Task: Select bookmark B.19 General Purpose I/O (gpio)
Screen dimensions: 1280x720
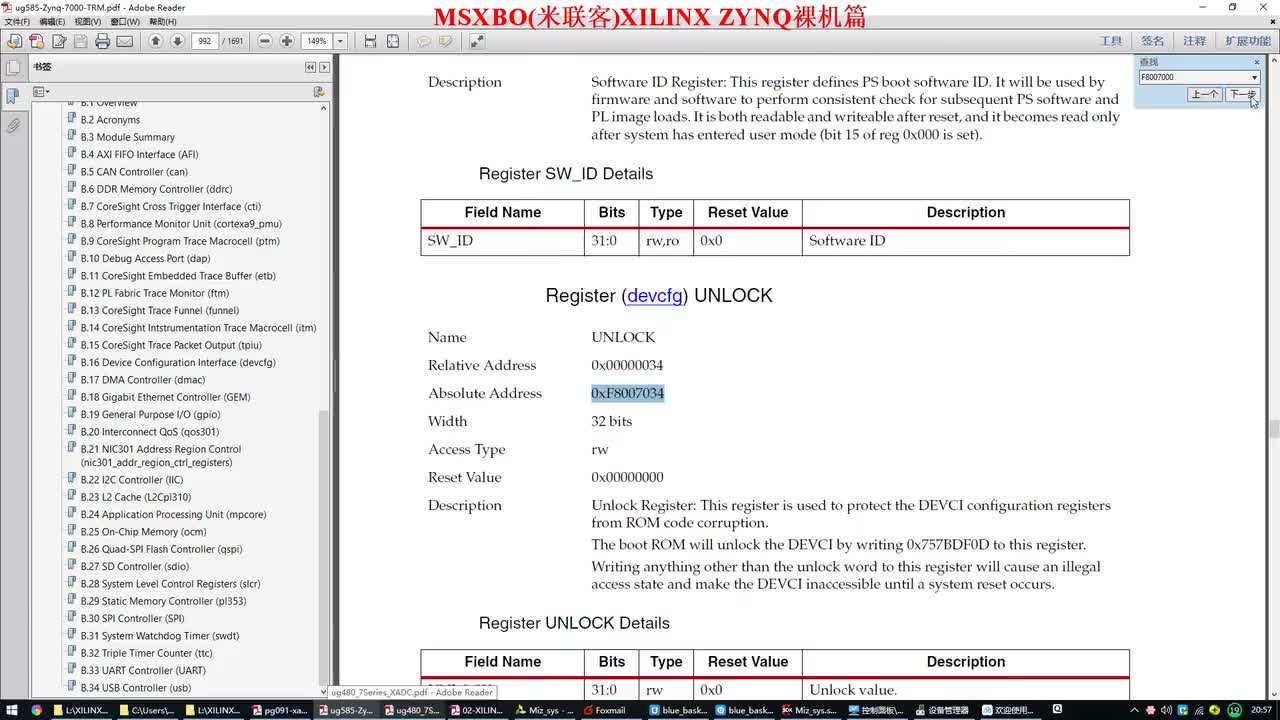Action: click(x=150, y=414)
